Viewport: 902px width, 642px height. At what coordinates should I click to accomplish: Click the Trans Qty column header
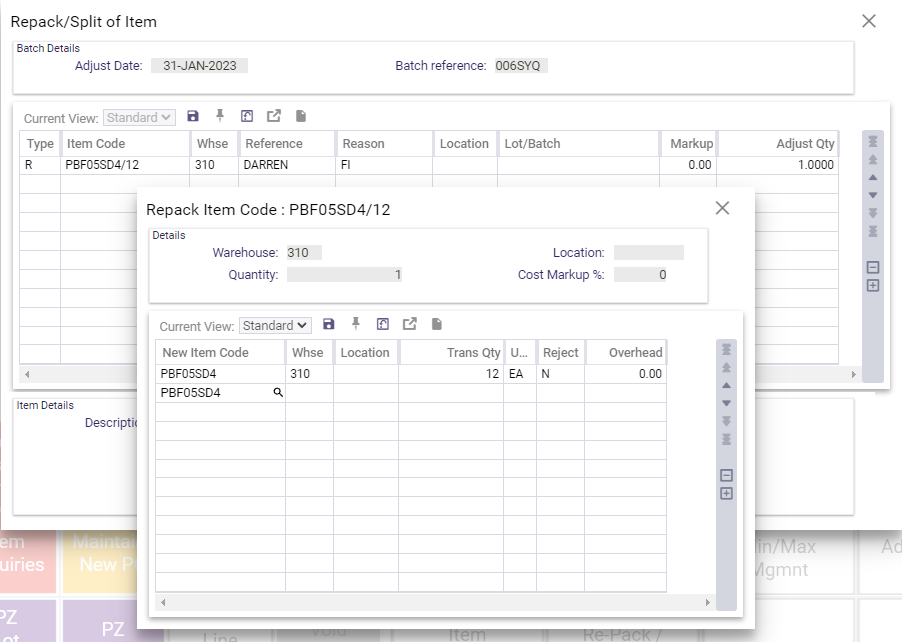point(451,352)
